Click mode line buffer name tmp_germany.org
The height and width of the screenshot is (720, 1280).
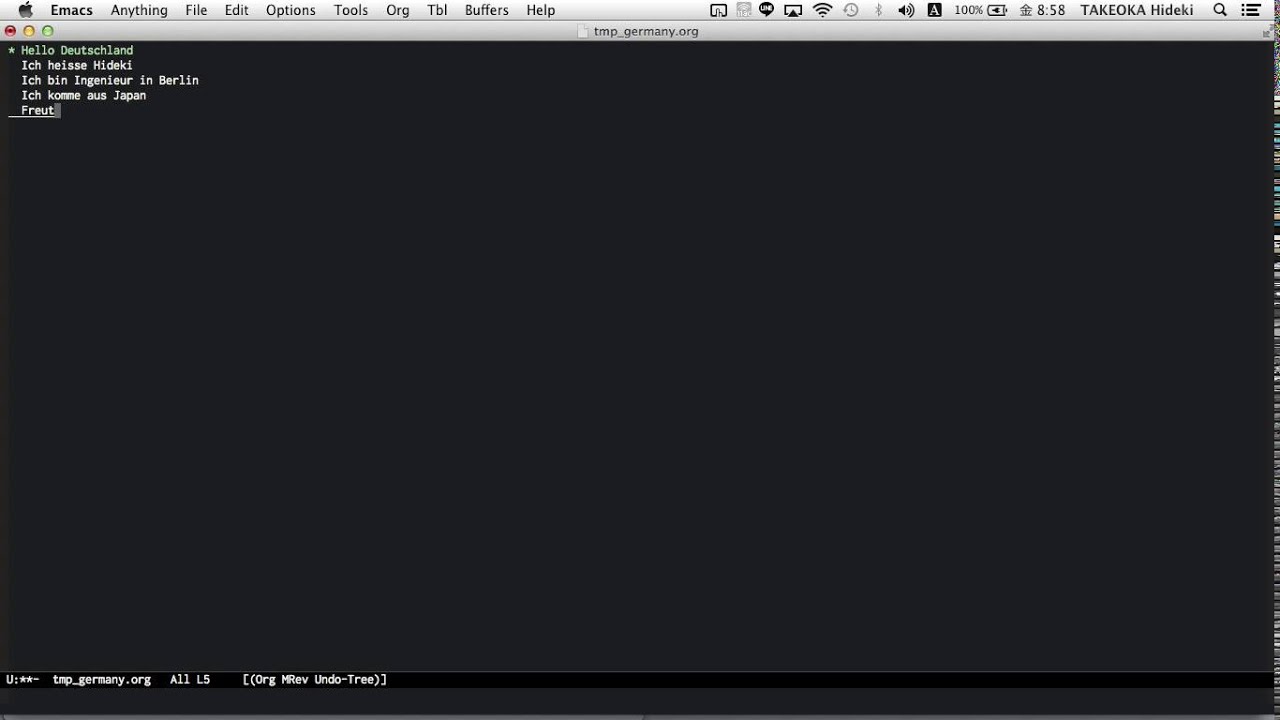(102, 679)
